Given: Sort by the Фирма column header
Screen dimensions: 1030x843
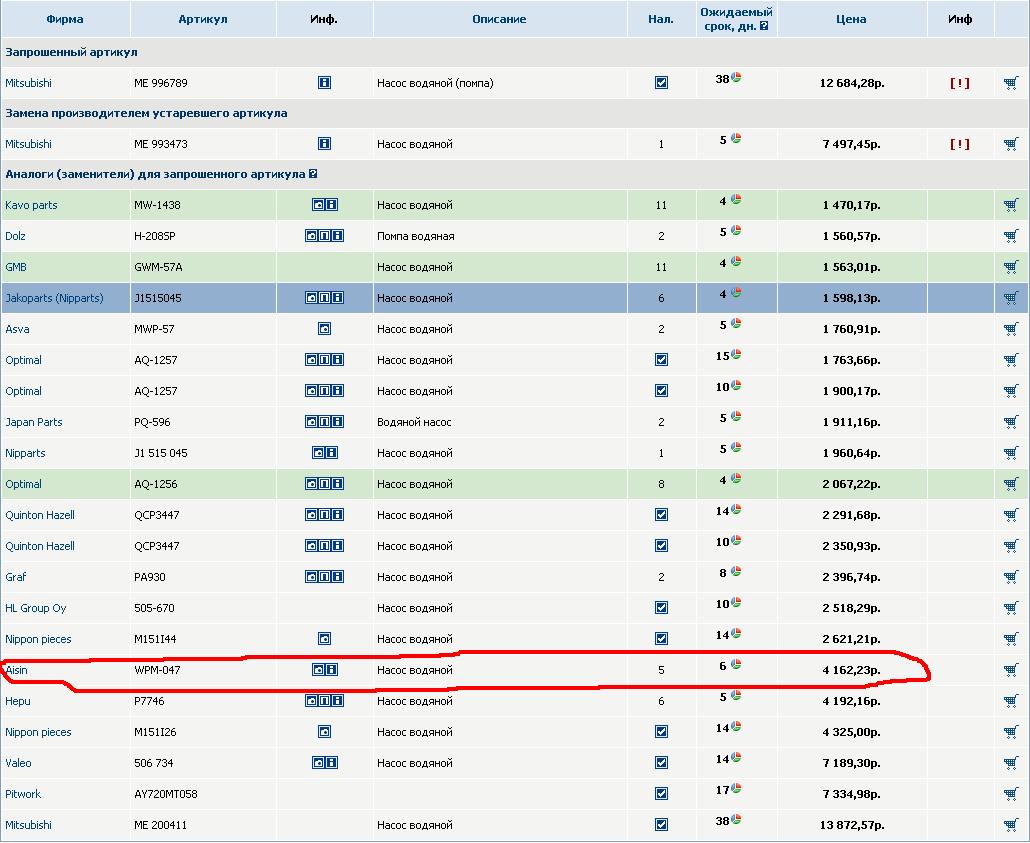Looking at the screenshot, I should click(65, 19).
